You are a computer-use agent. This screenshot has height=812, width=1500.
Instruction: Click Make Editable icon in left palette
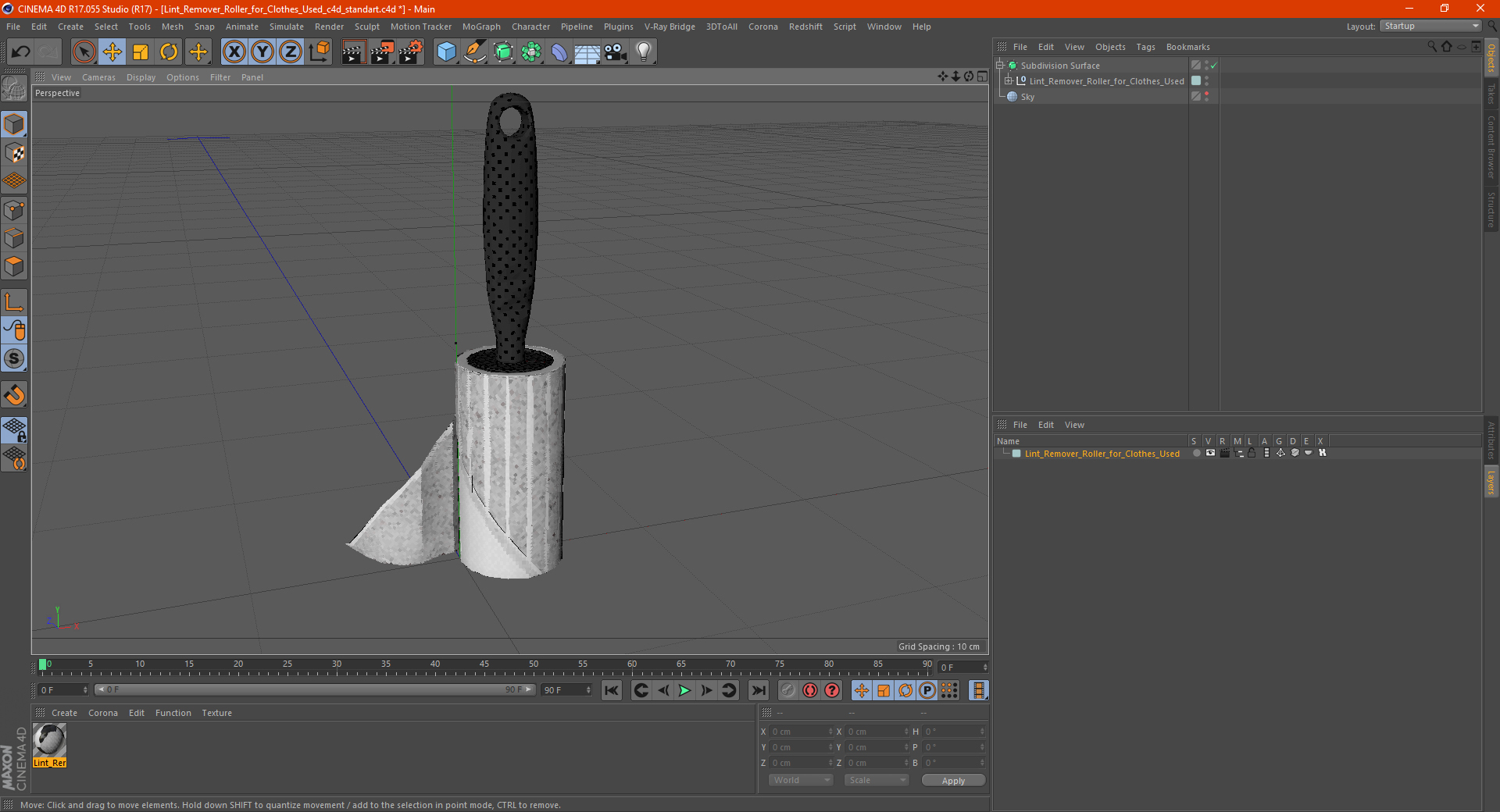pos(14,89)
